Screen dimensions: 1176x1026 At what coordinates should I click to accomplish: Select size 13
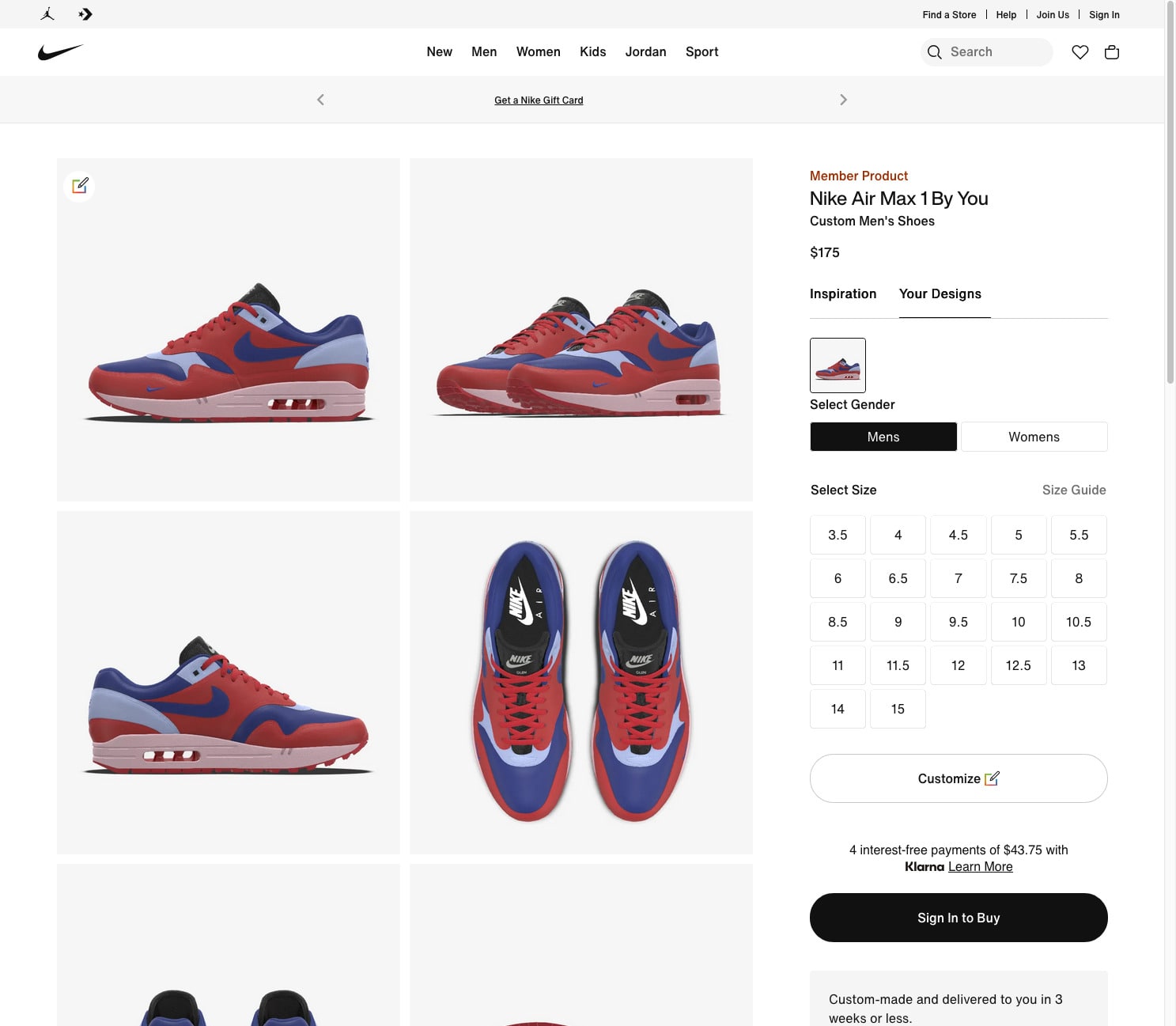click(1079, 665)
